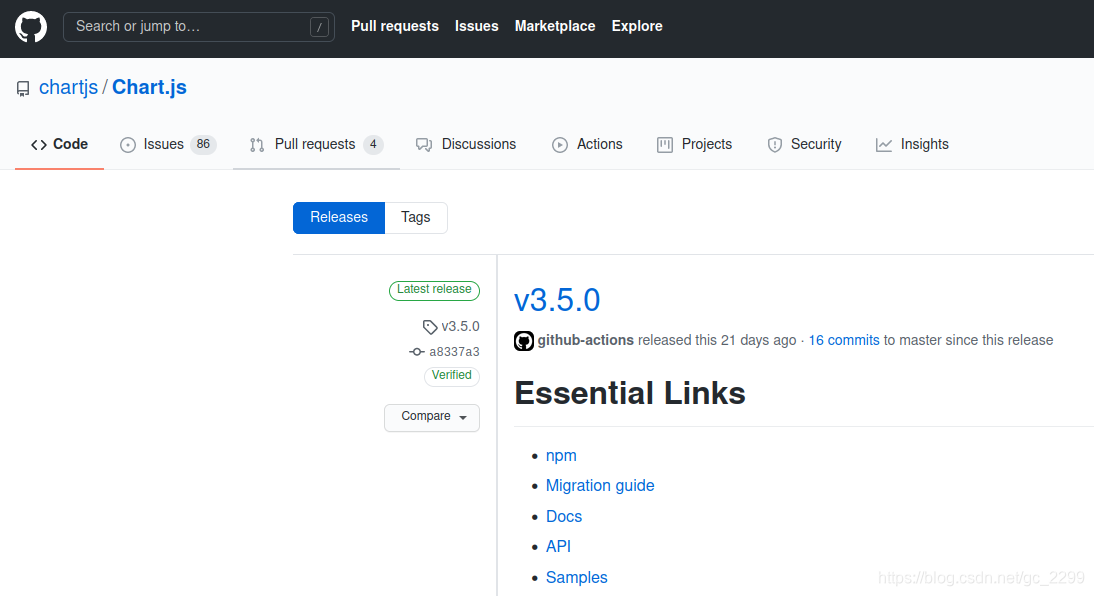Open Explore in top navigation

637,27
